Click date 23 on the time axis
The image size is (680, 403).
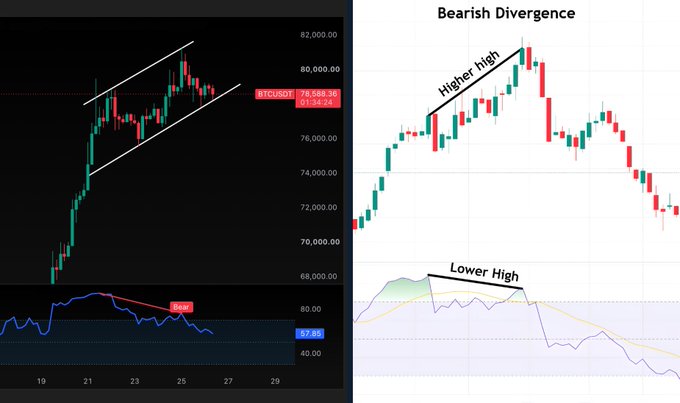tap(135, 381)
